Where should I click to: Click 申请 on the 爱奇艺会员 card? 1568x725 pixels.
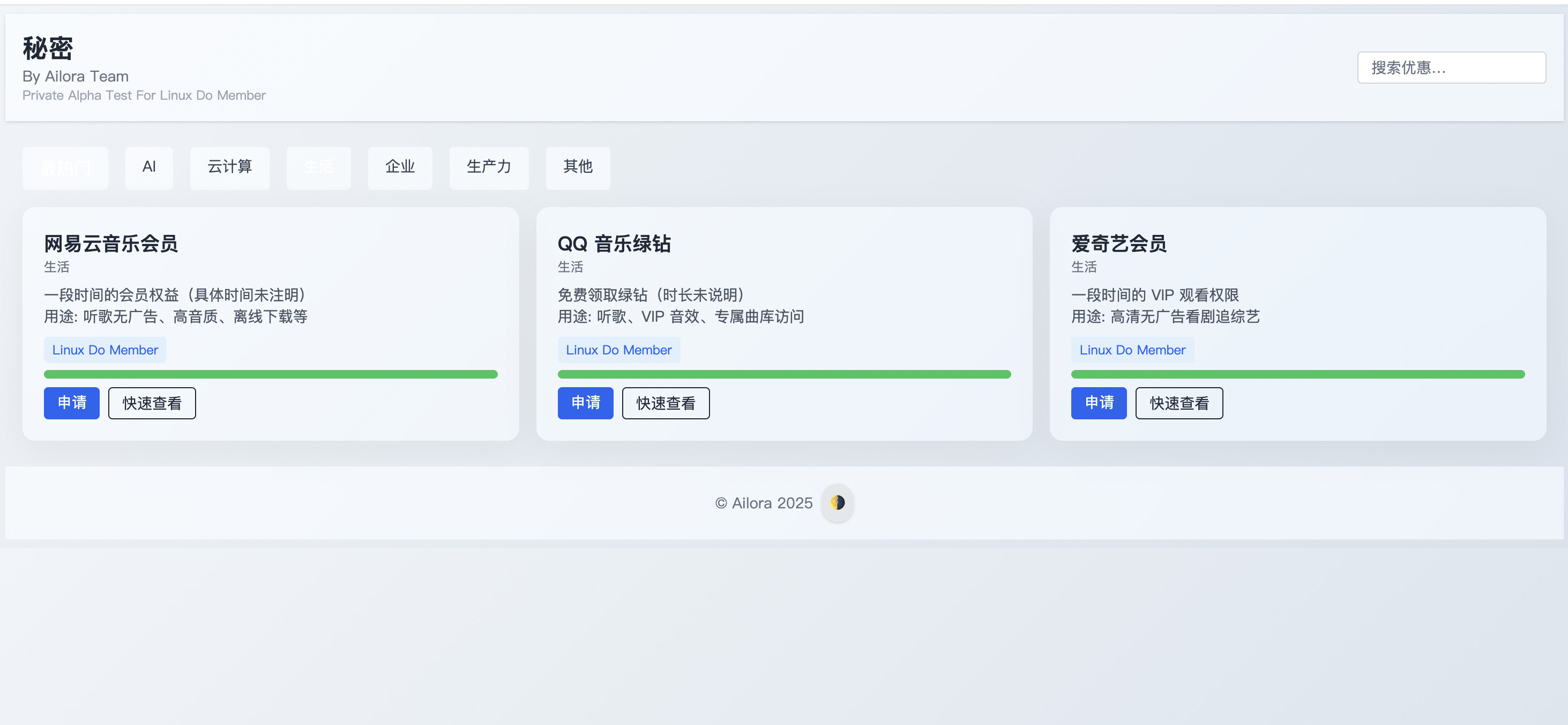point(1099,403)
